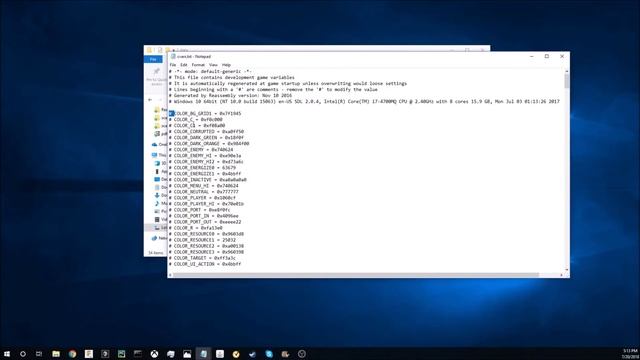Image resolution: width=640 pixels, height=360 pixels.
Task: Click the COLOR_INACTIVE line
Action: pyautogui.click(x=208, y=180)
